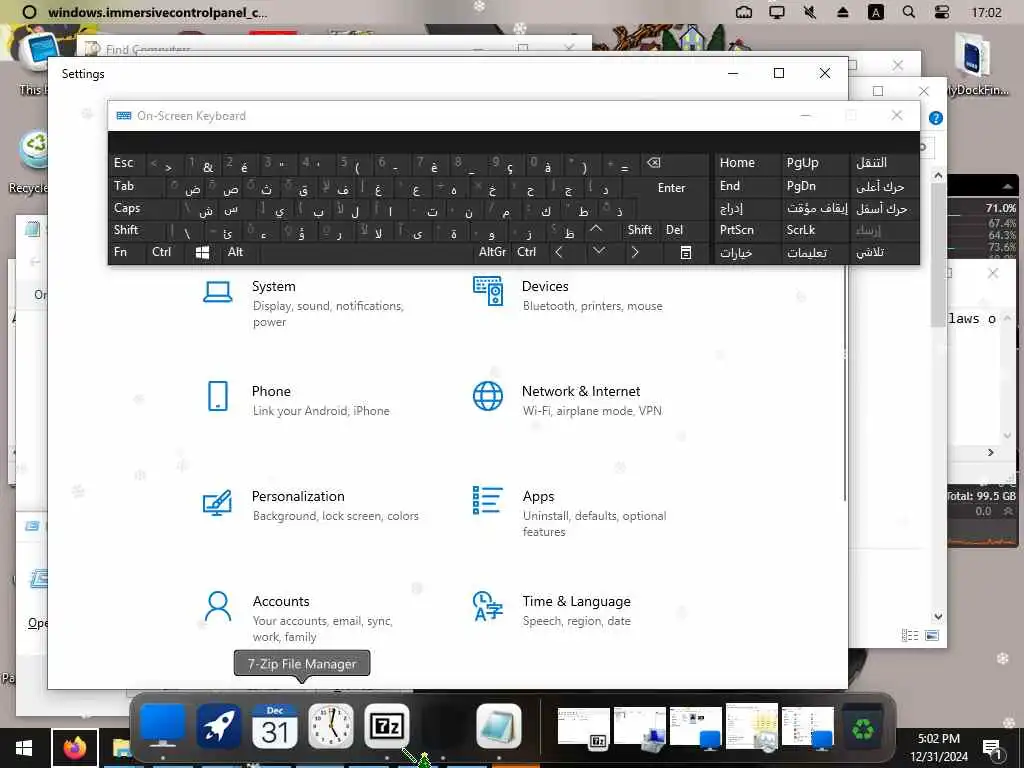
Task: Click the down arrow key on keyboard
Action: pyautogui.click(x=599, y=253)
